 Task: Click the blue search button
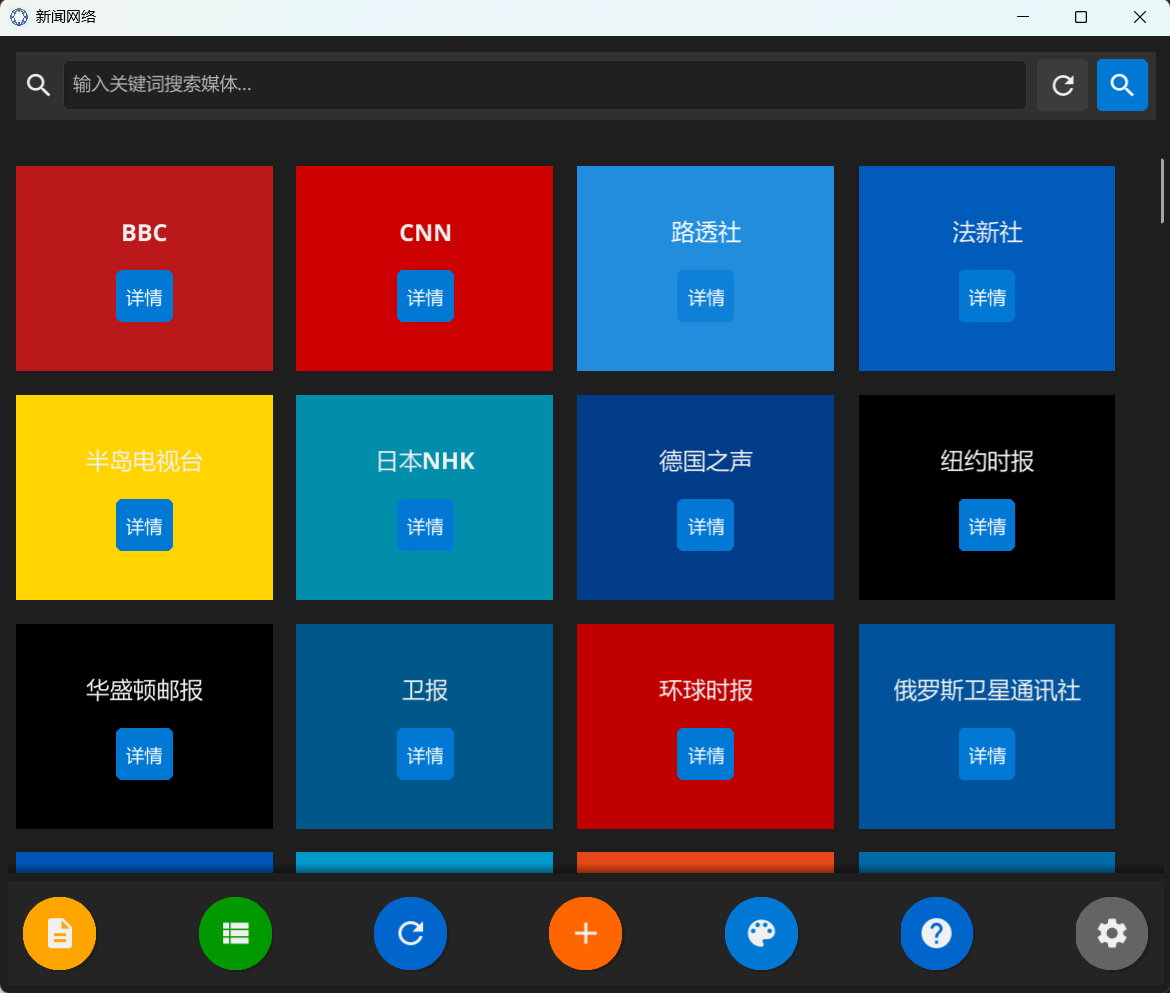[1121, 85]
